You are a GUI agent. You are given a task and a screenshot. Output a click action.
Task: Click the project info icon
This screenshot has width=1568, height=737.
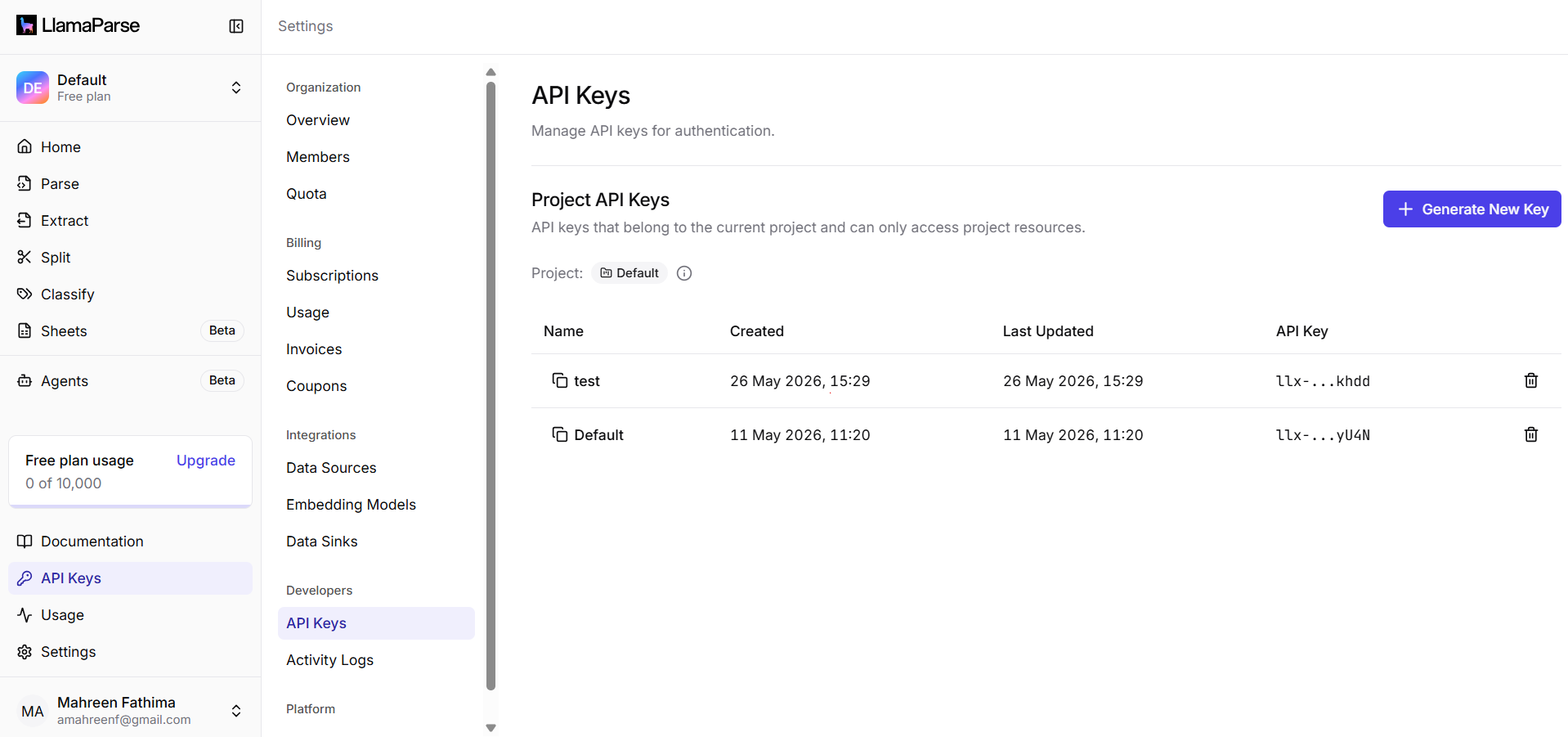[x=684, y=273]
